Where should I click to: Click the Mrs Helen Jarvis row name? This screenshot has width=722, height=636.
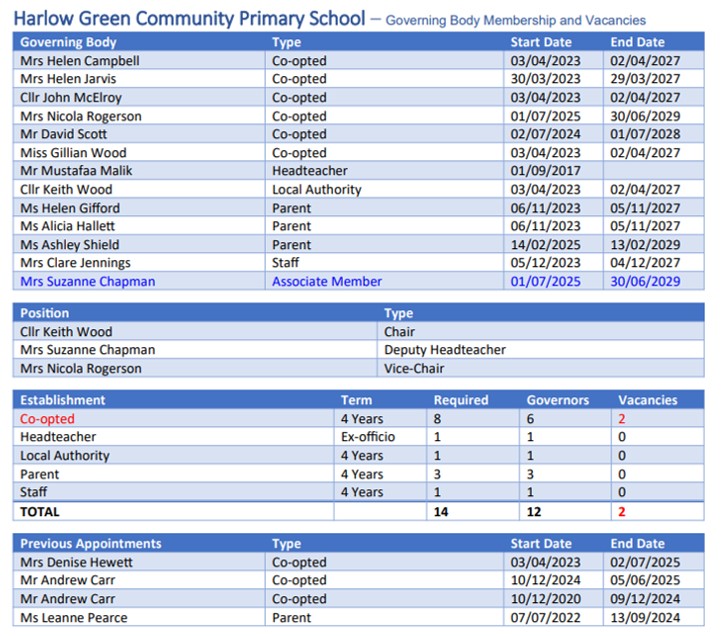[68, 79]
